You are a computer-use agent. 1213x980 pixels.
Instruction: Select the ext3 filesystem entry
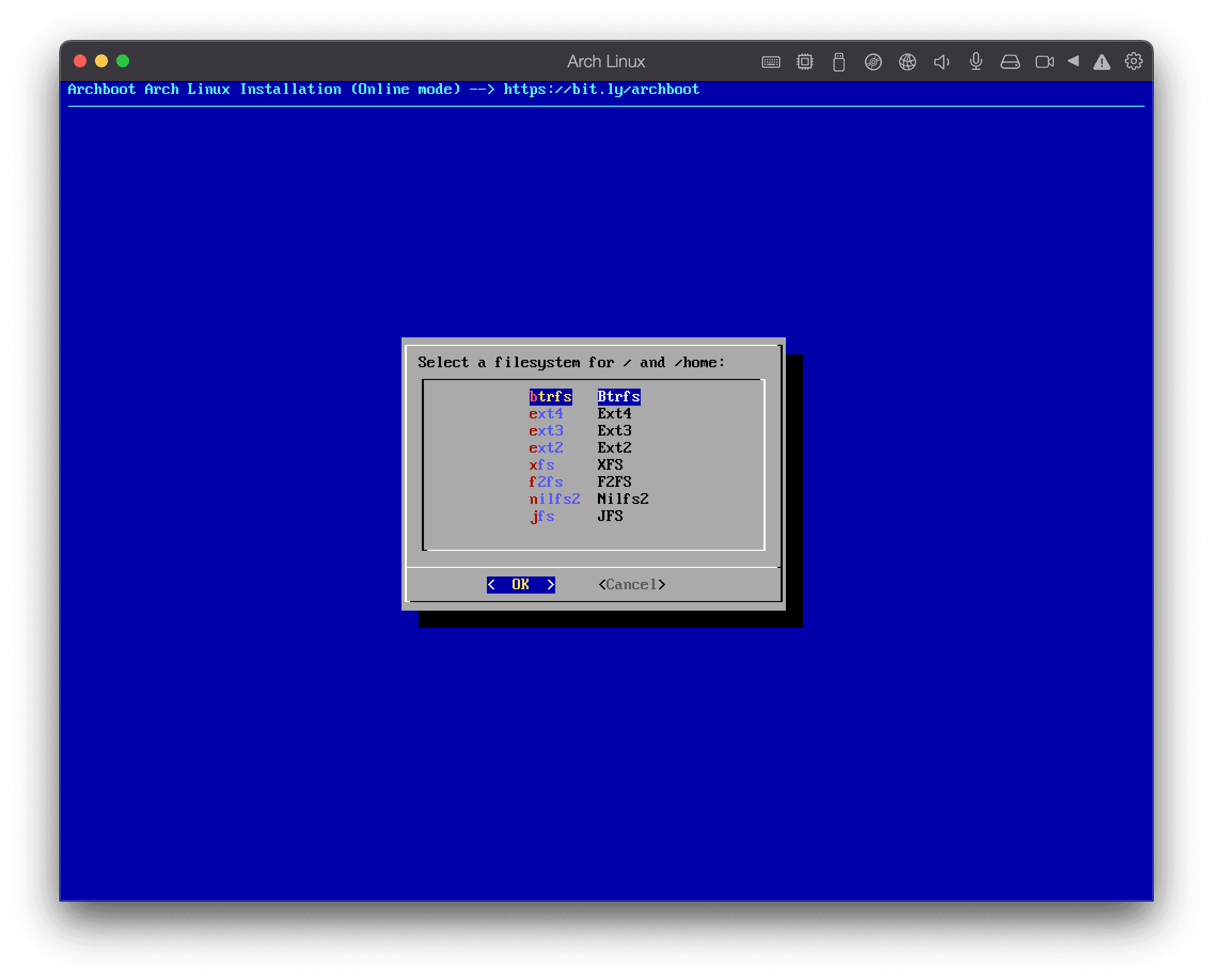click(x=546, y=431)
